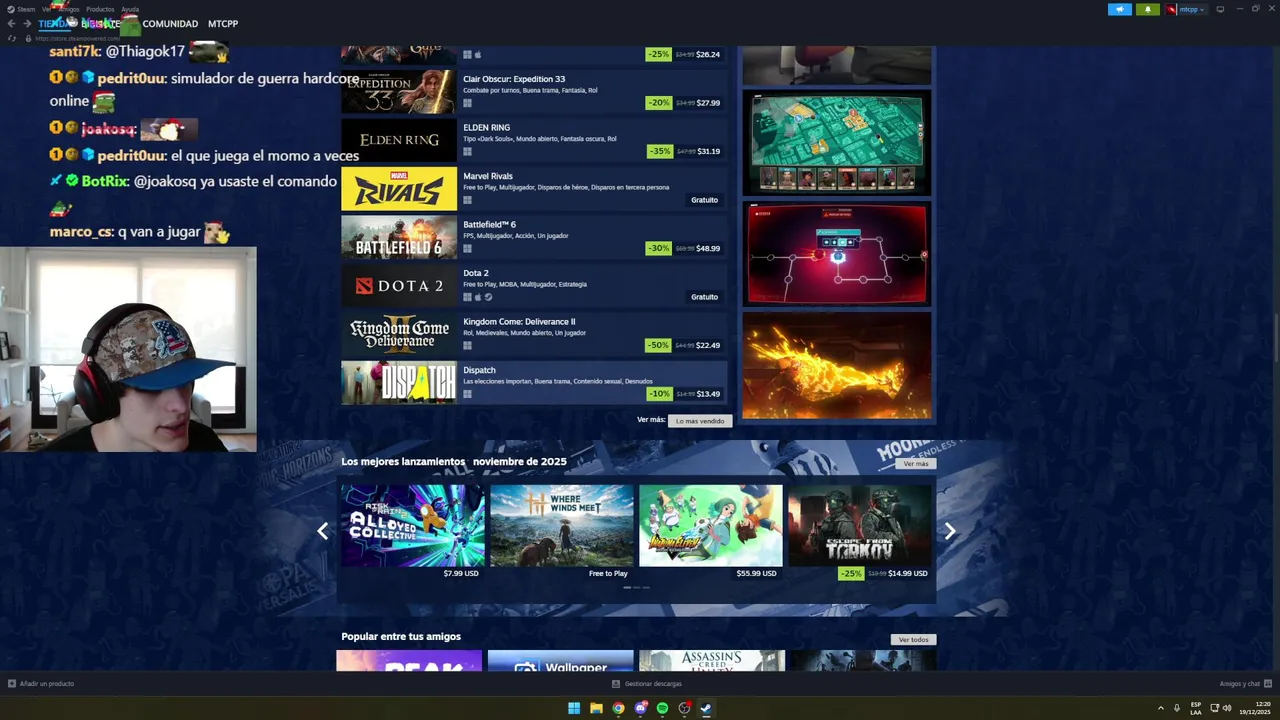Open the Ayuda menu

[130, 9]
